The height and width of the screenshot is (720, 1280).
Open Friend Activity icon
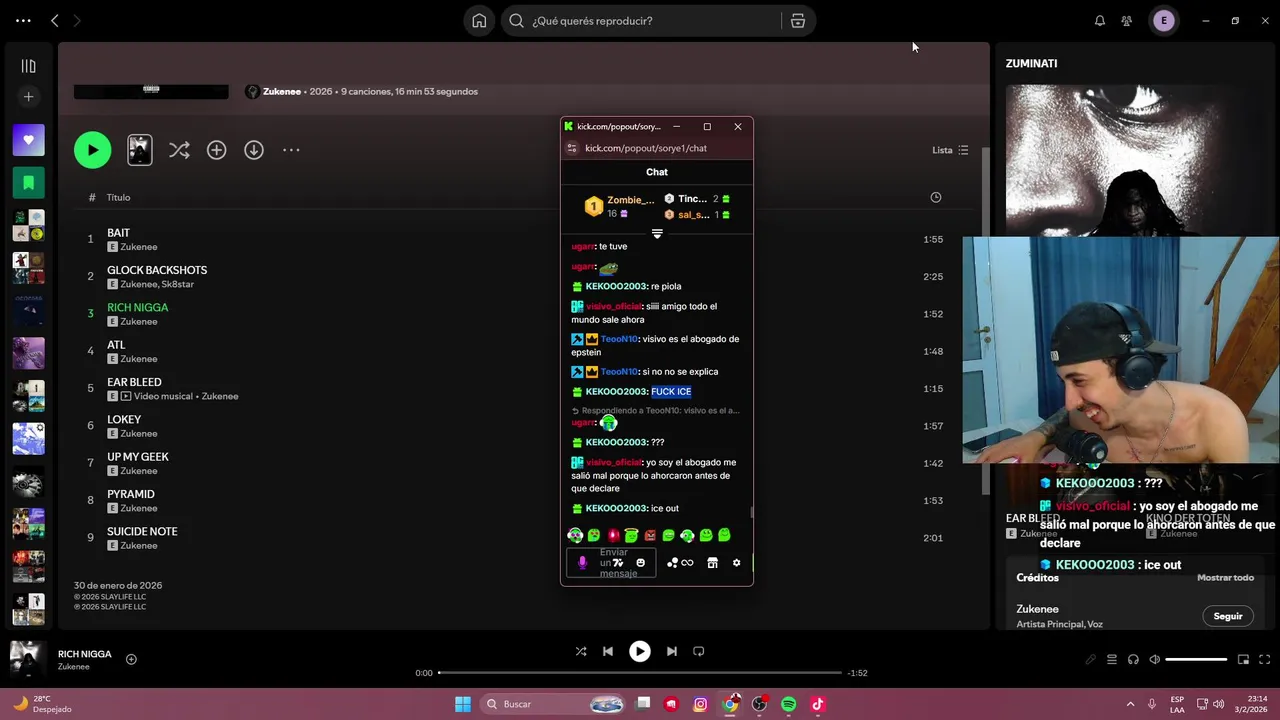[x=1127, y=21]
